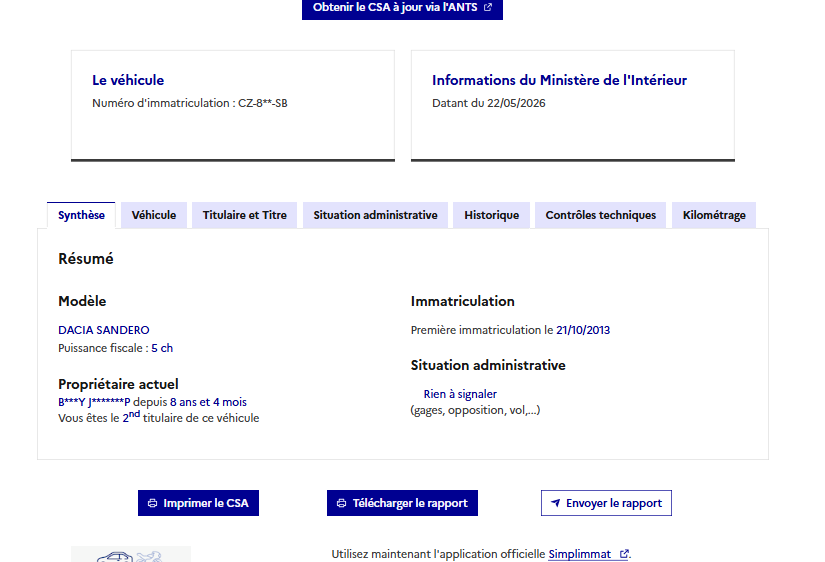This screenshot has height=562, width=825.
Task: Click the external link icon on ANTS button
Action: (x=488, y=7)
